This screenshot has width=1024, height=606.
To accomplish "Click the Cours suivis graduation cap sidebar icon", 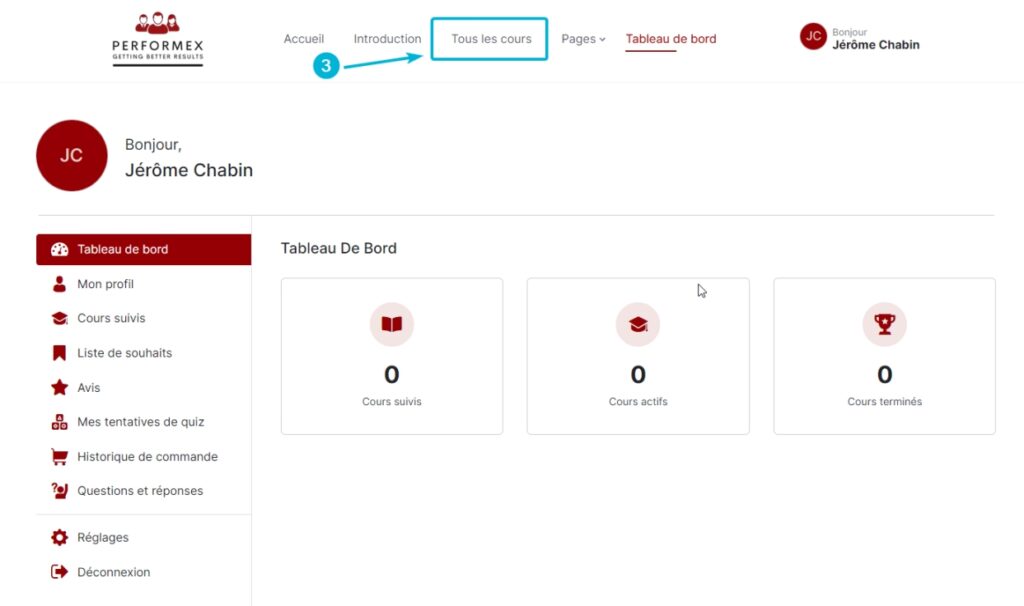I will click(x=59, y=318).
